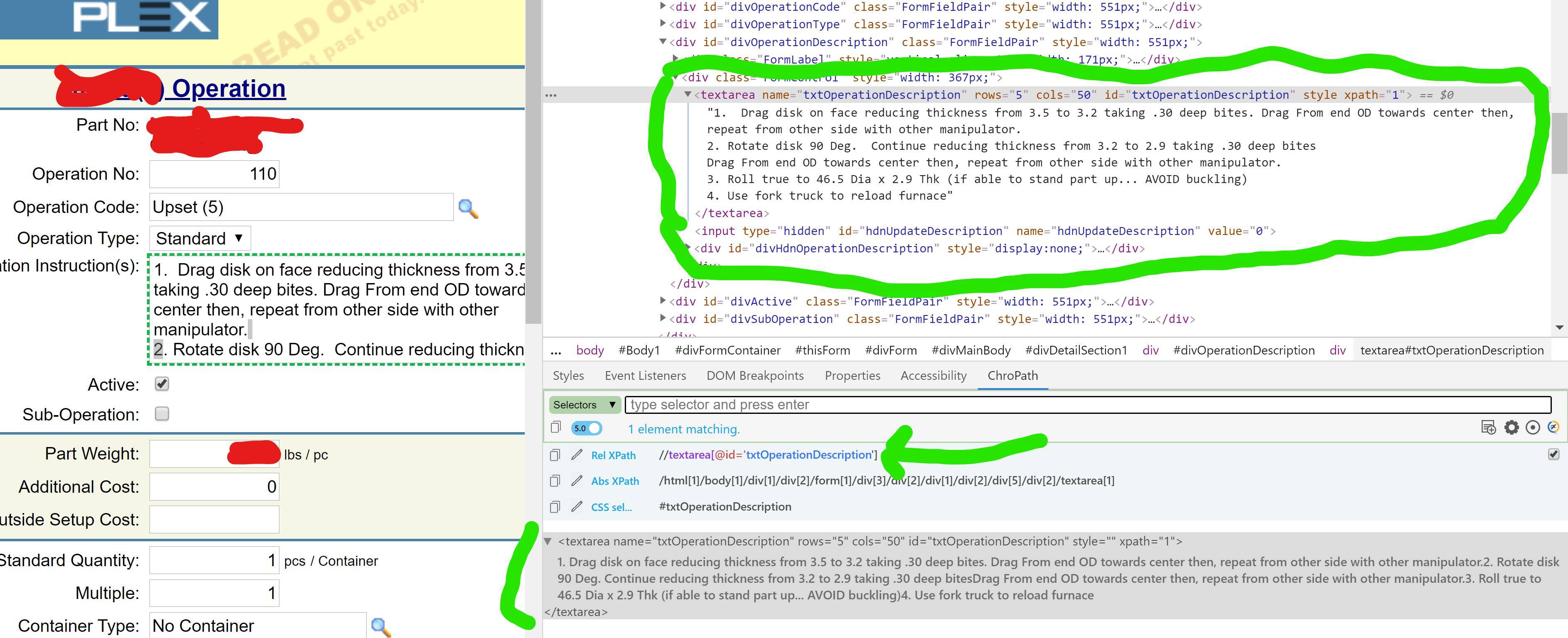Edit the Abs XPath using the pencil icon
1568x638 pixels.
pos(577,480)
